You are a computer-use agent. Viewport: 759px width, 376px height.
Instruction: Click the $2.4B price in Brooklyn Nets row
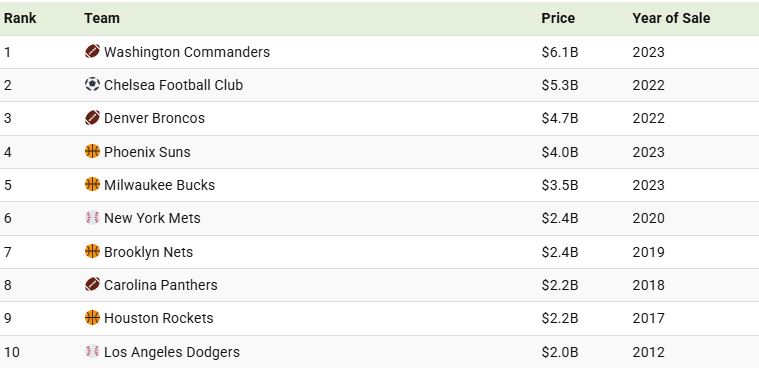point(560,252)
